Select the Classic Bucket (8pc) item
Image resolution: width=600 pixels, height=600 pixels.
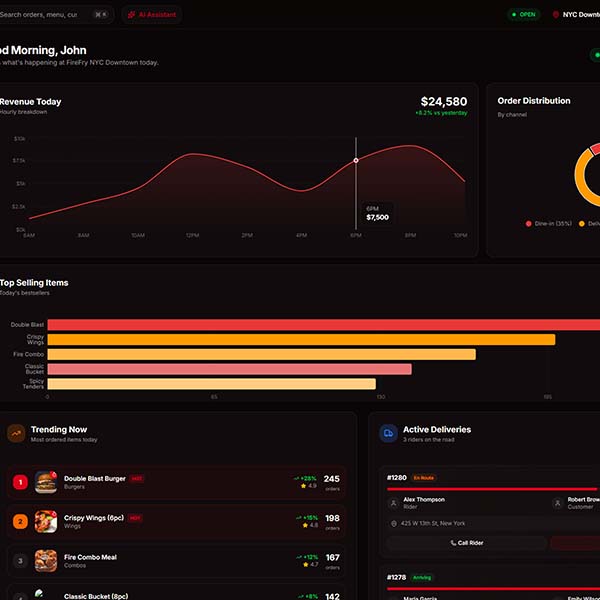(x=176, y=592)
